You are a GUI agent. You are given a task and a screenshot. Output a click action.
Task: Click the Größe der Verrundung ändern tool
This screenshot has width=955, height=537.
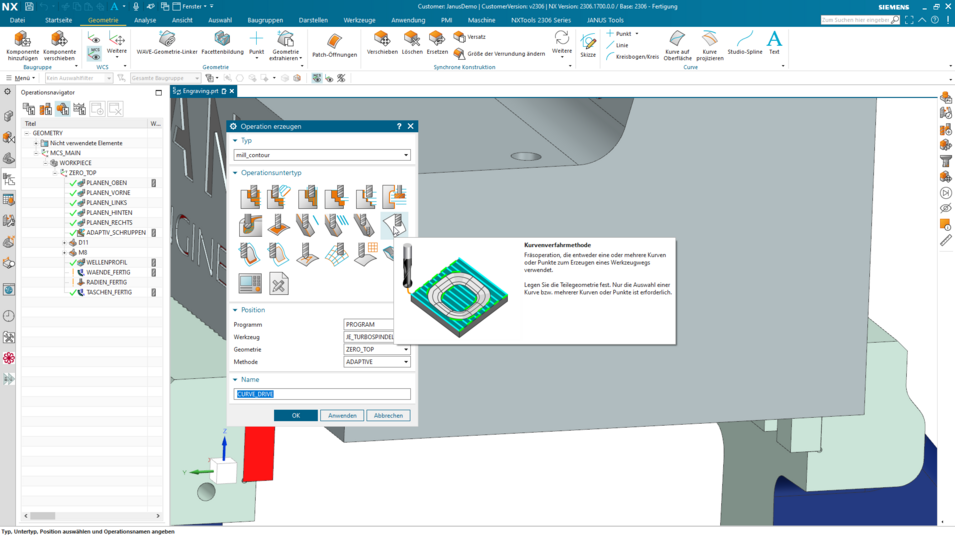499,54
